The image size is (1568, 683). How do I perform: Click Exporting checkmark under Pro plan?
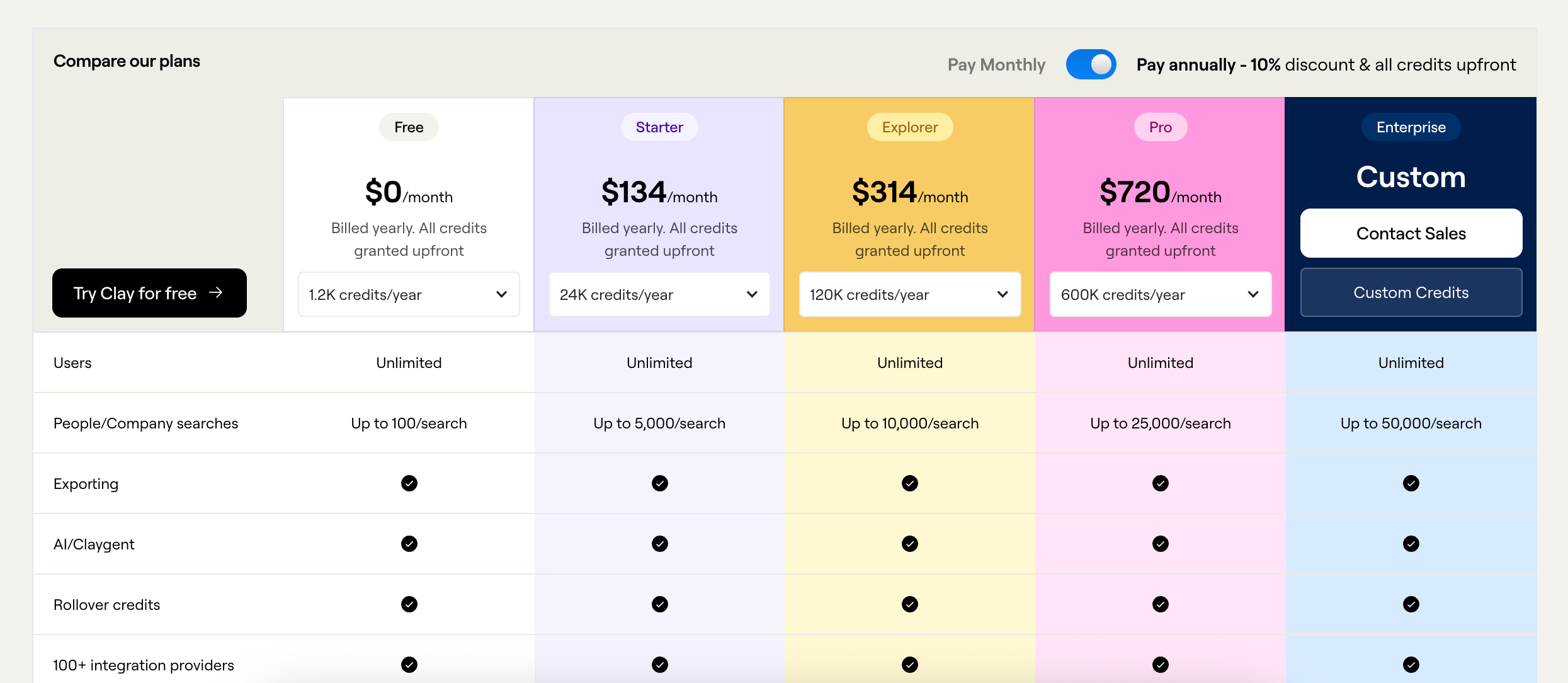(x=1161, y=483)
